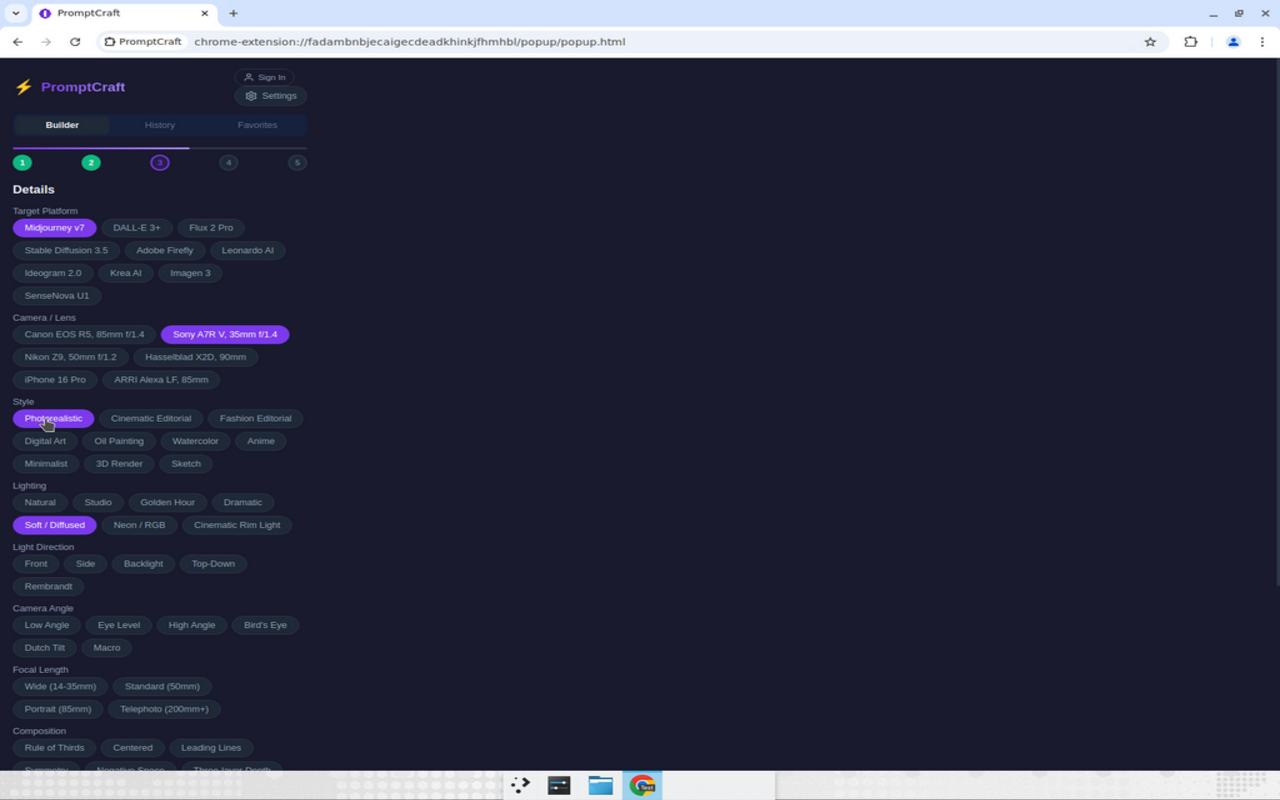The width and height of the screenshot is (1280, 800).
Task: Choose DALL-E 3+ as target platform
Action: coord(137,228)
